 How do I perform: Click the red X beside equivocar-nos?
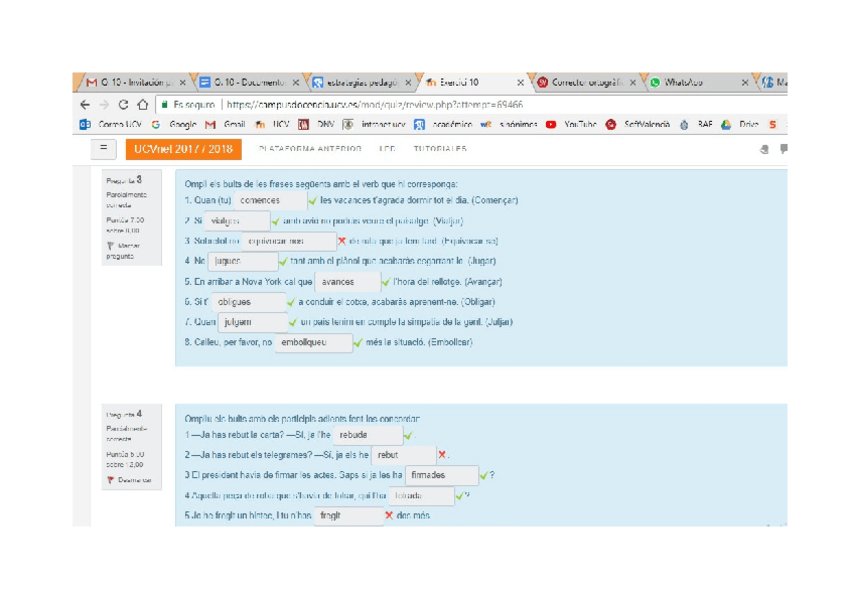coord(342,241)
